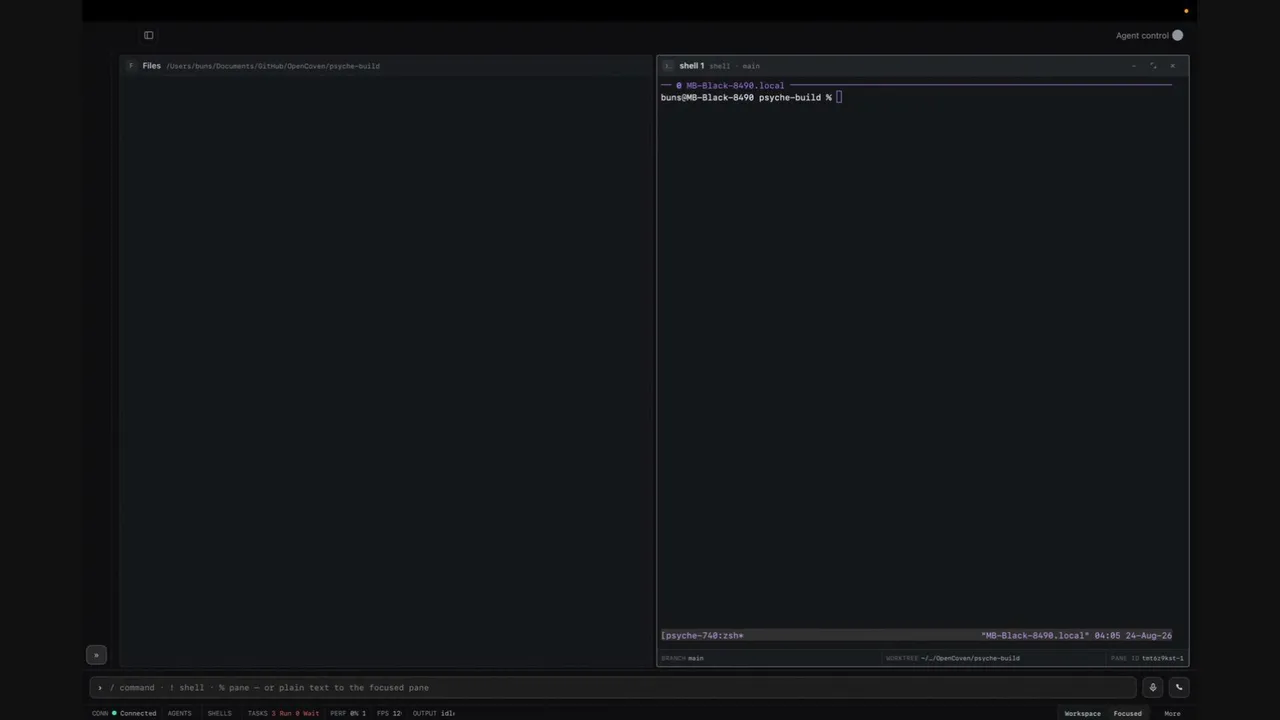Screen dimensions: 1280x720
Task: Open AGENTS in the status bar
Action: click(x=179, y=713)
